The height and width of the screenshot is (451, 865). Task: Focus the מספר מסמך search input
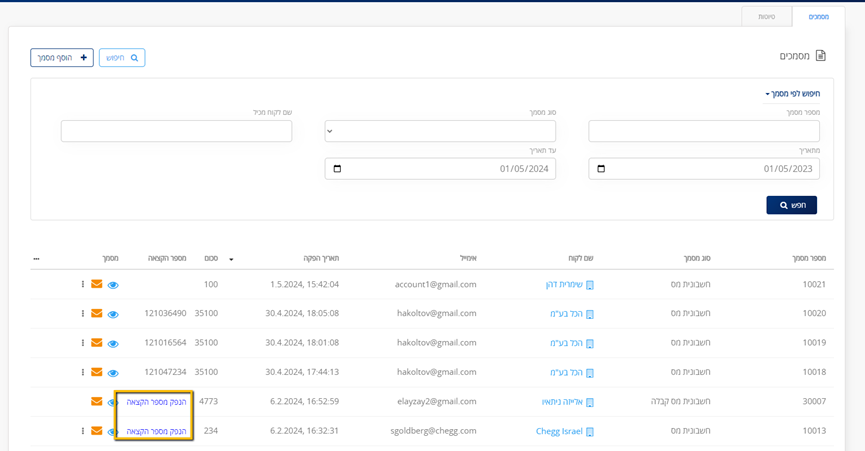(x=704, y=131)
